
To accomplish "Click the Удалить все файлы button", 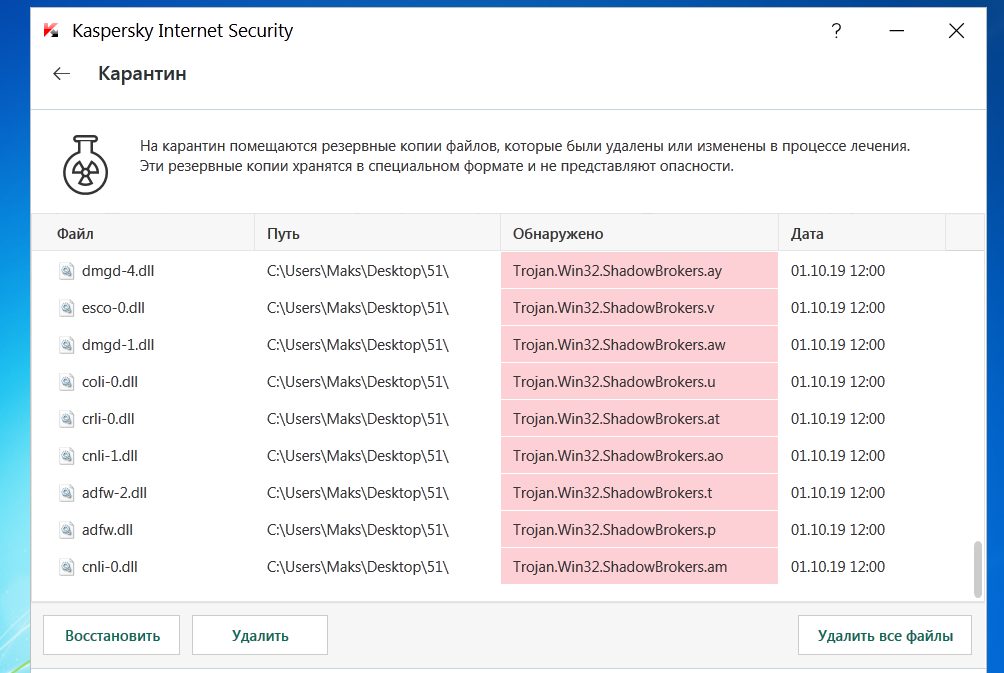I will pyautogui.click(x=884, y=635).
